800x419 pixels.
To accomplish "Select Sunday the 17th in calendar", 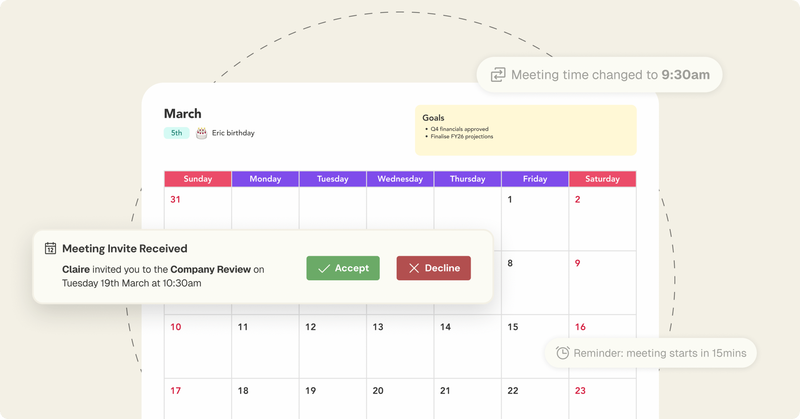I will 198,399.
